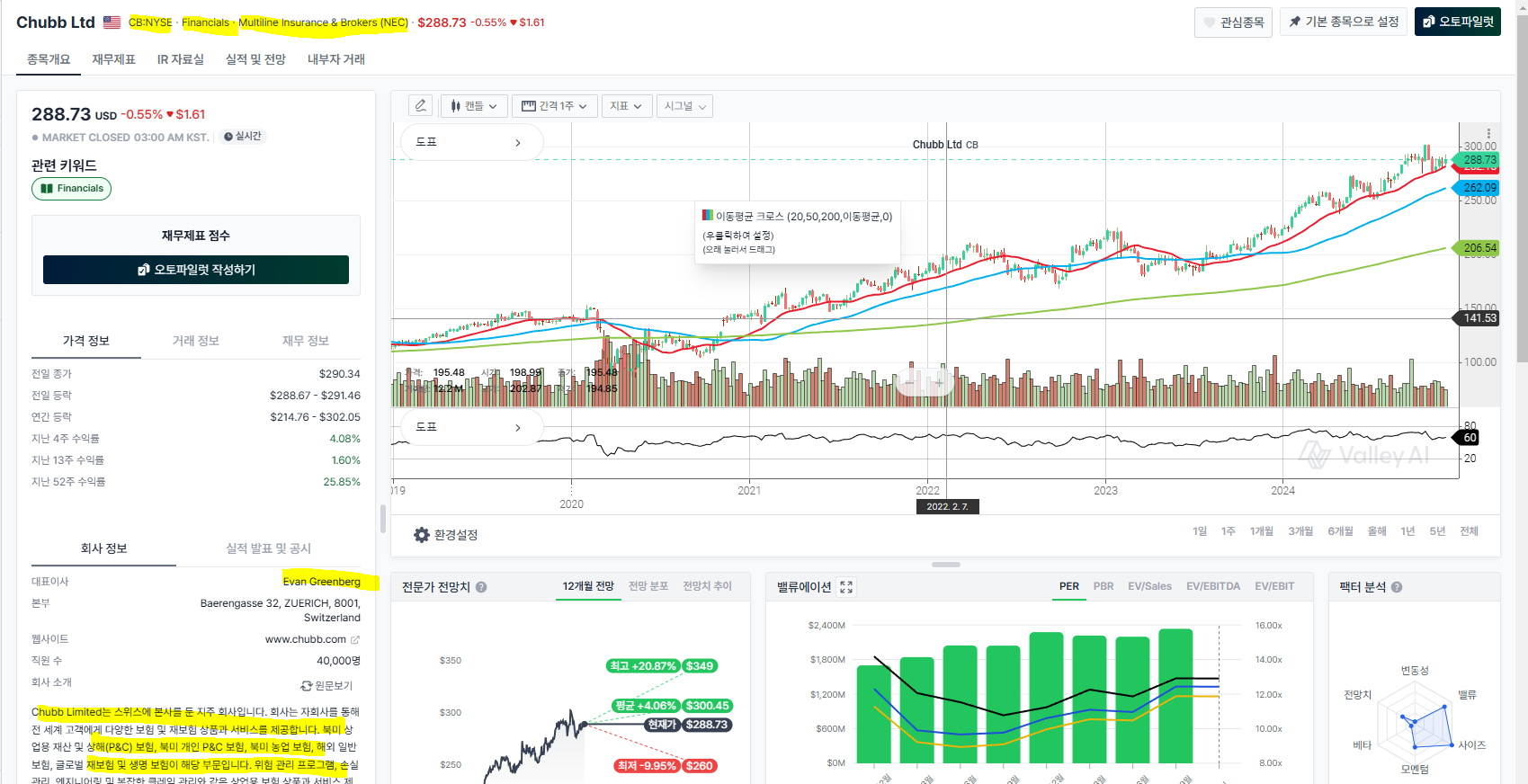Open the 전문가 전망치 help question mark
This screenshot has height=784, width=1528.
481,587
